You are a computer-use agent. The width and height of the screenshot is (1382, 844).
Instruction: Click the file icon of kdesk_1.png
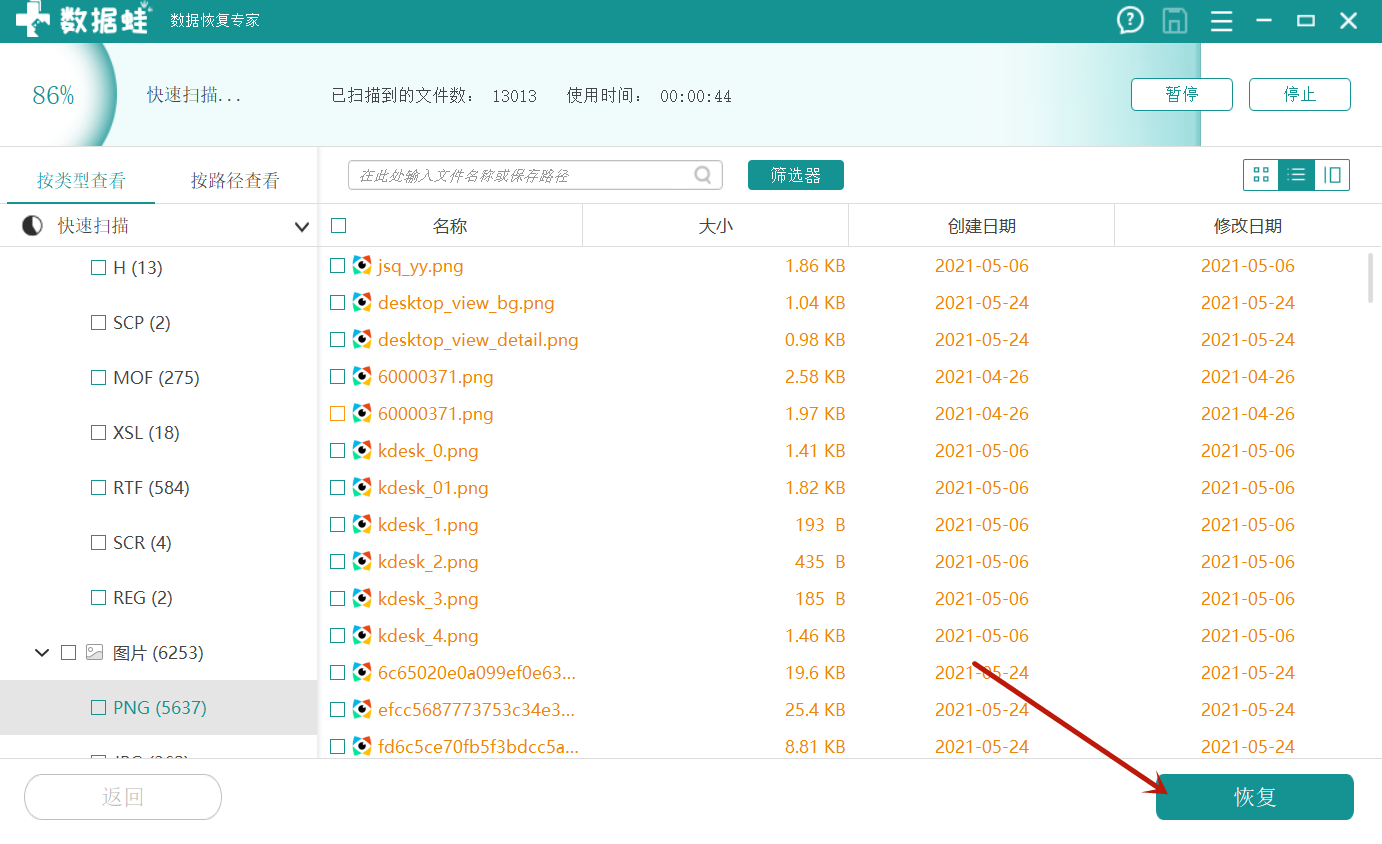click(x=362, y=525)
